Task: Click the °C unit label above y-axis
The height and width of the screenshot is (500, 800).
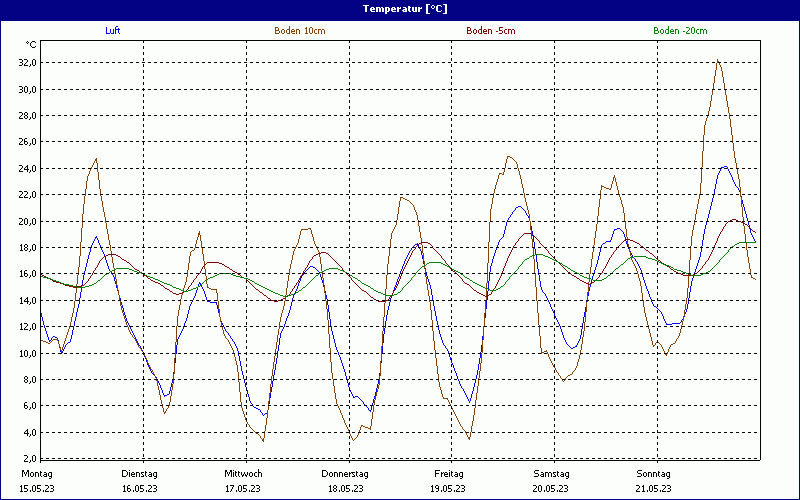Action: [x=31, y=45]
